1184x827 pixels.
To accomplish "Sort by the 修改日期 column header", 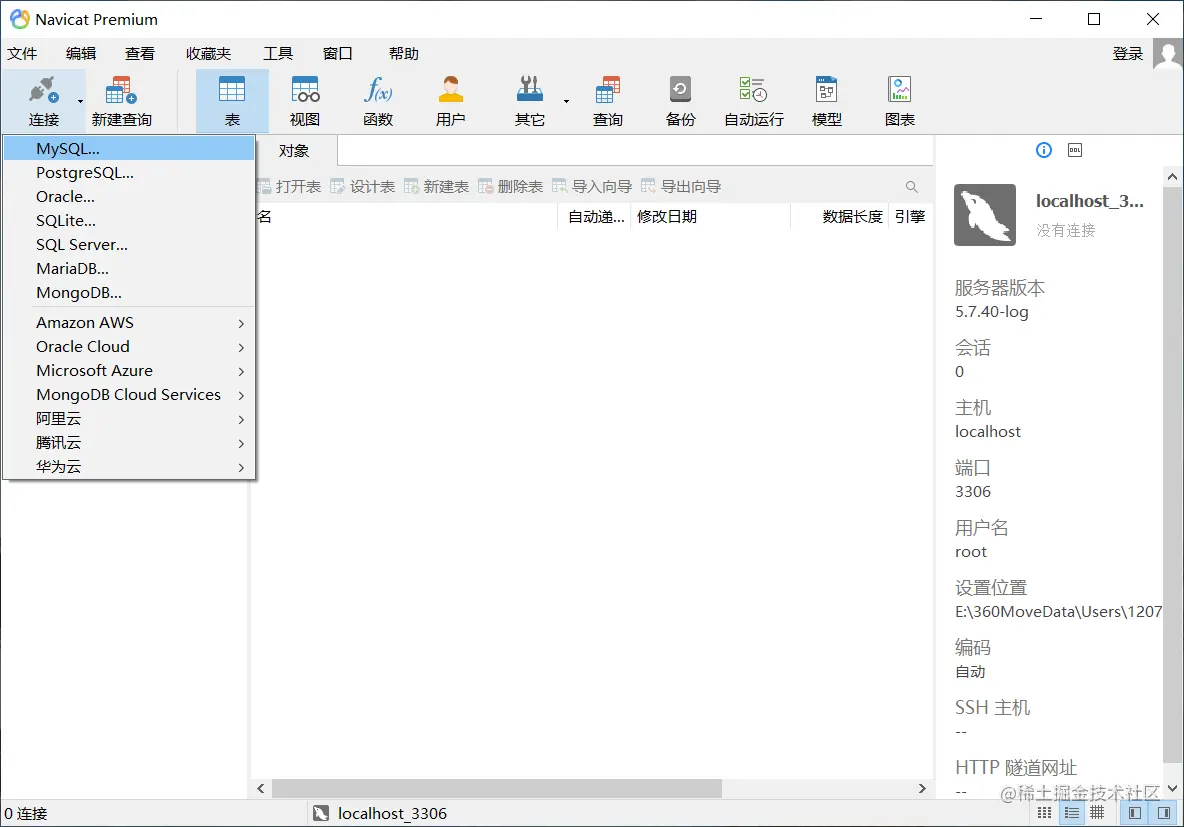I will 710,217.
